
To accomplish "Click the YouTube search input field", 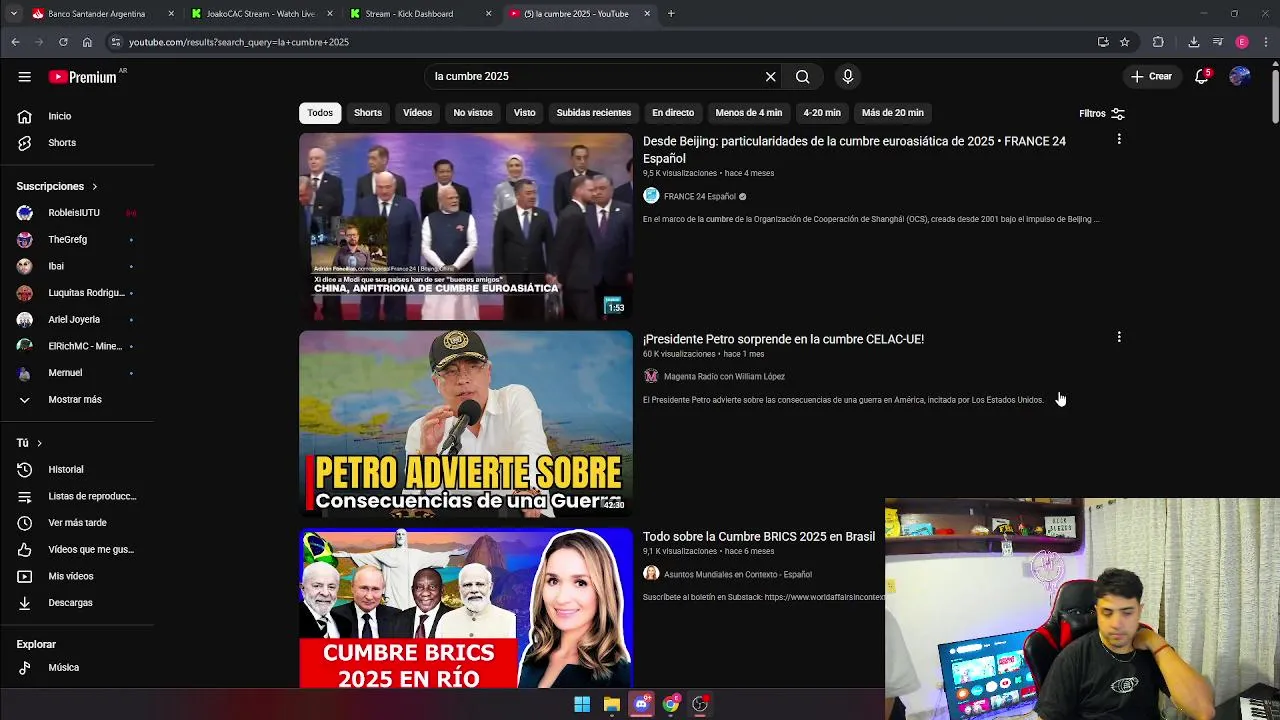I will 595,77.
